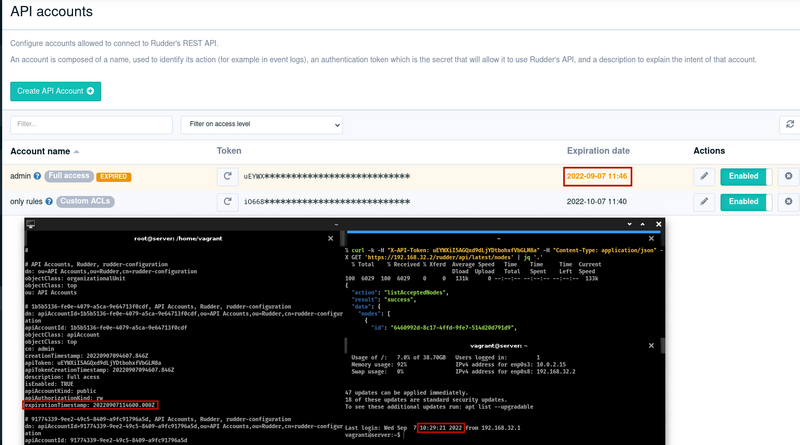The image size is (800, 445).
Task: Click the terminal window down-arrow button
Action: tap(629, 224)
